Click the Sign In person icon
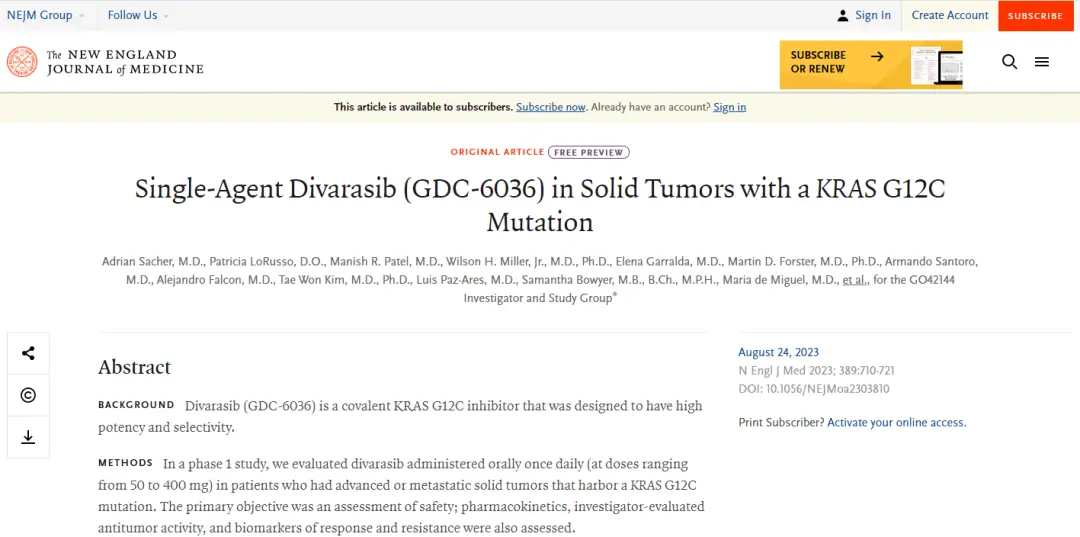 (x=843, y=15)
